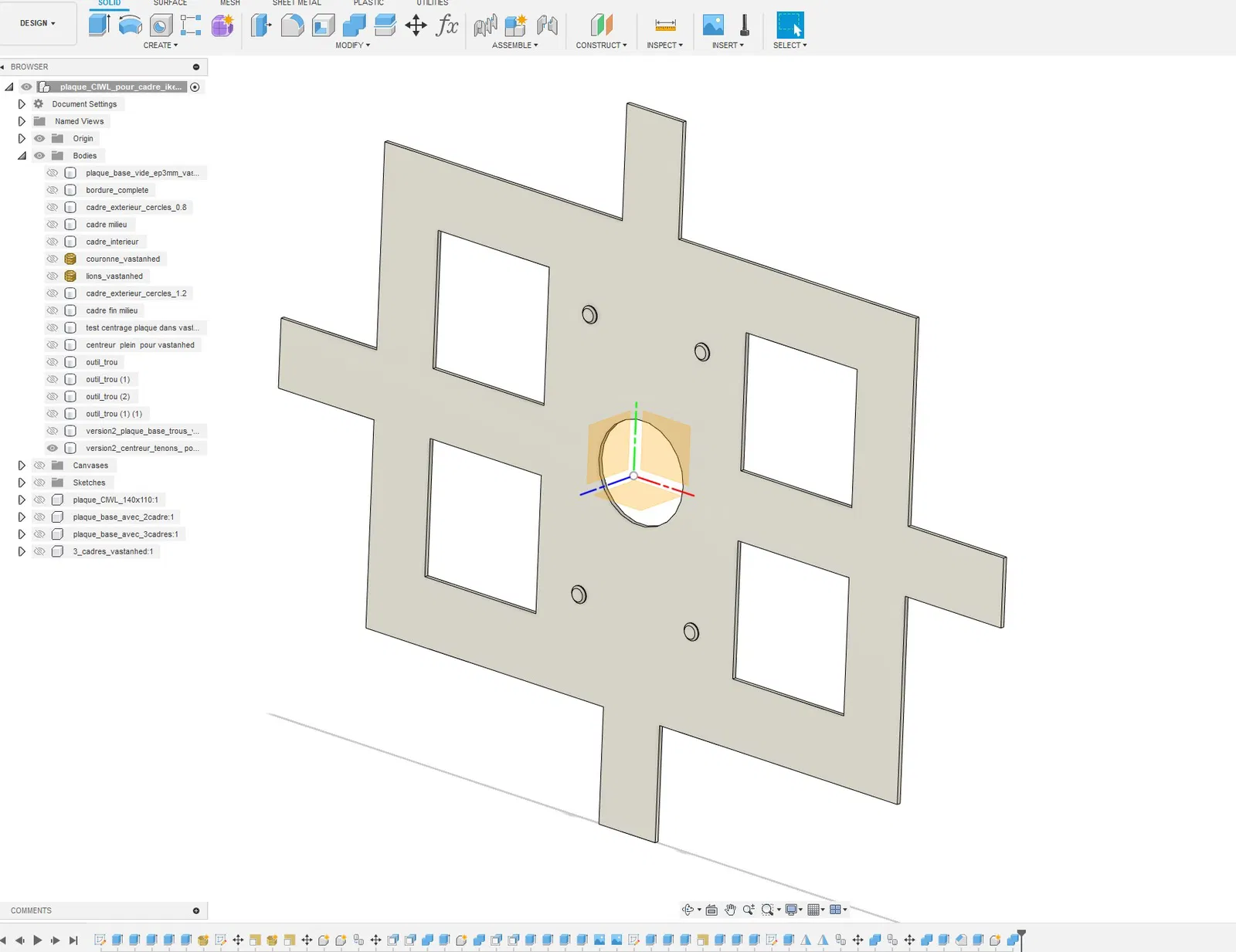The height and width of the screenshot is (952, 1236).
Task: Toggle visibility of couronne_vastanhed body
Action: tap(53, 259)
